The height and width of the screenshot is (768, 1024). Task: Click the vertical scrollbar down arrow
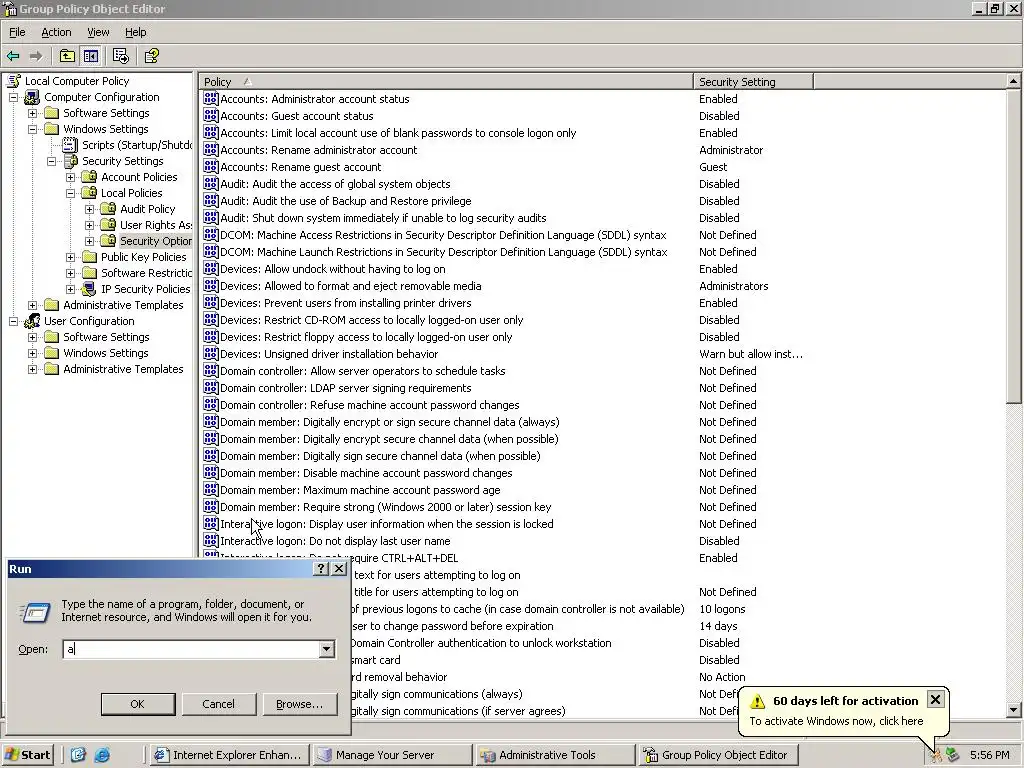[1014, 709]
